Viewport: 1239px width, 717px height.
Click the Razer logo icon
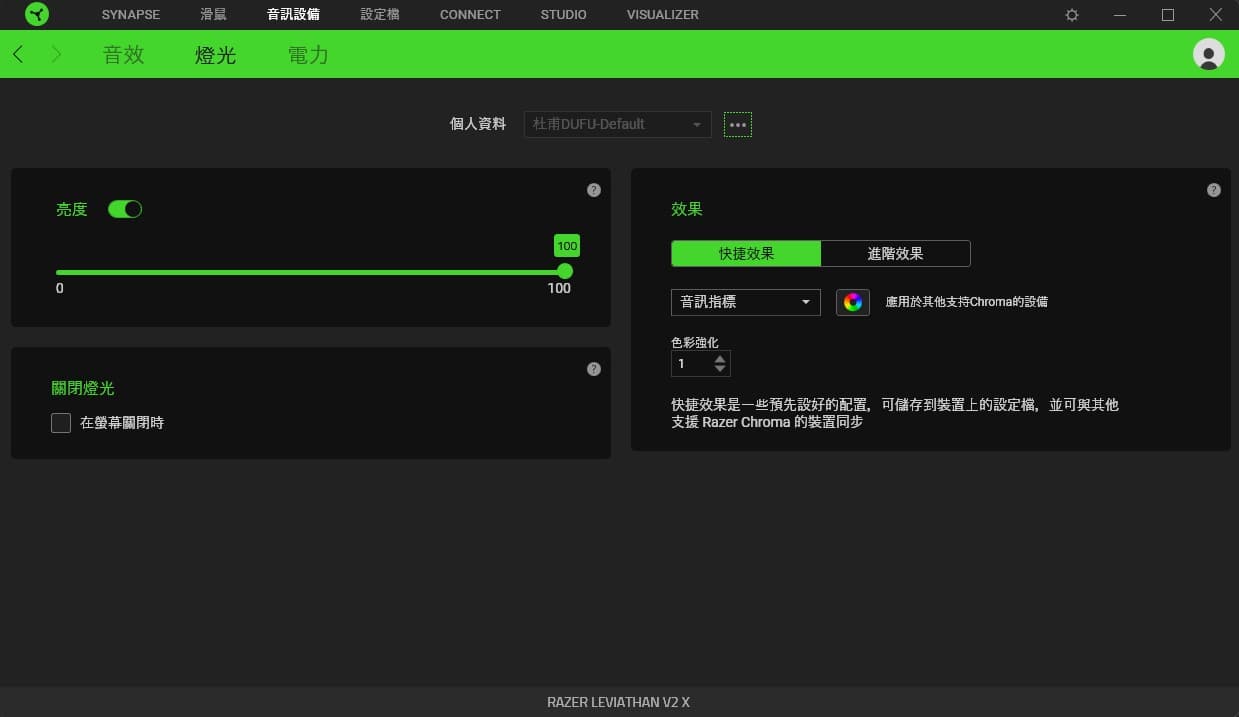tap(36, 15)
